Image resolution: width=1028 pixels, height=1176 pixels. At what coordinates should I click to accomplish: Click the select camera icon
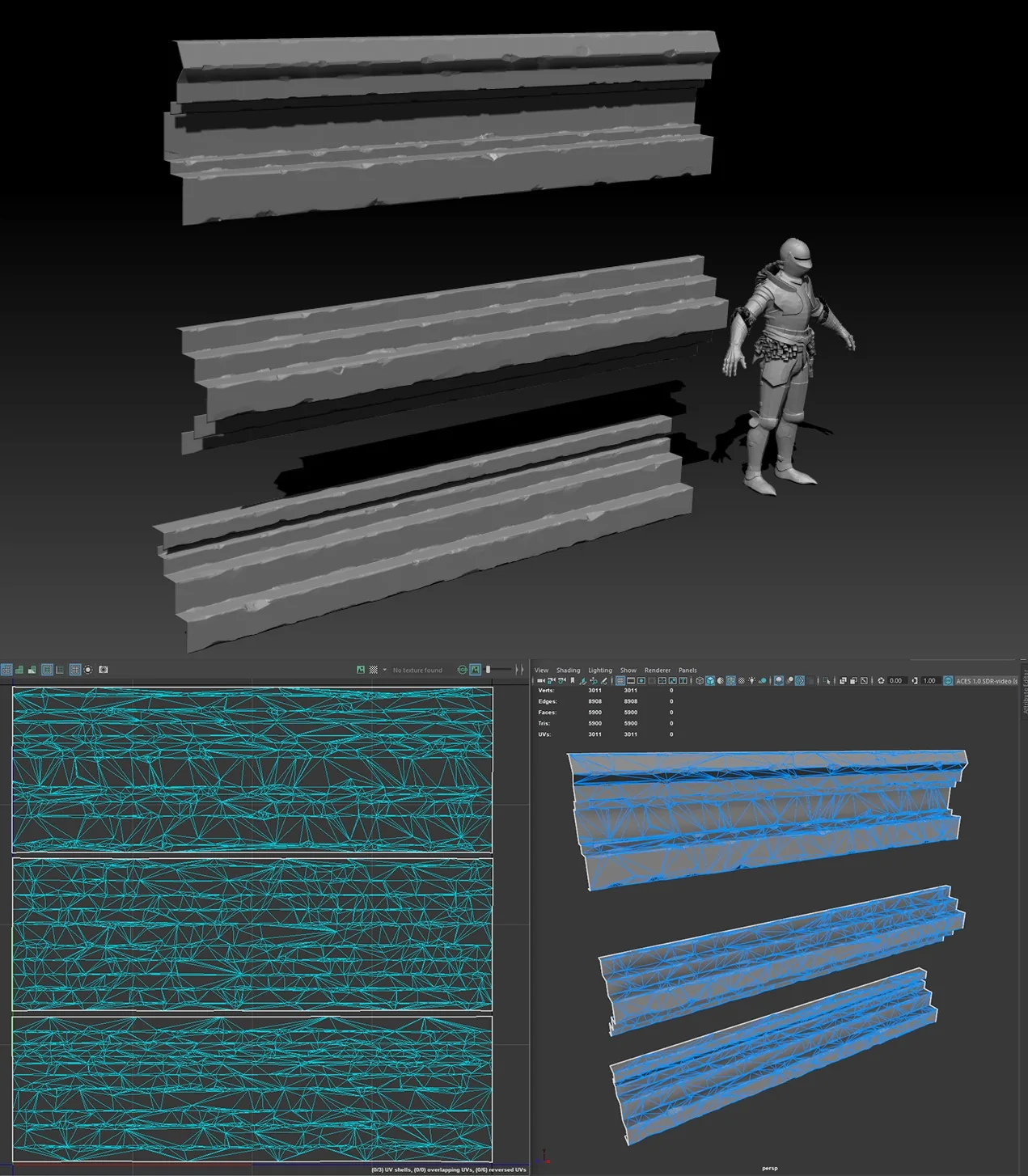coord(539,681)
